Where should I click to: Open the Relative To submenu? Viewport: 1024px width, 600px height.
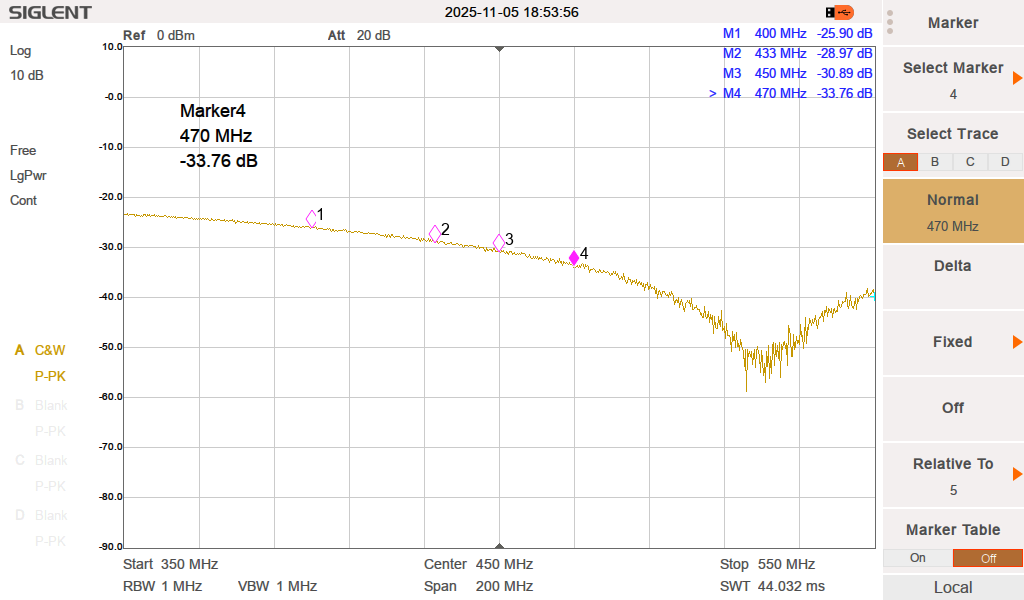coord(952,475)
